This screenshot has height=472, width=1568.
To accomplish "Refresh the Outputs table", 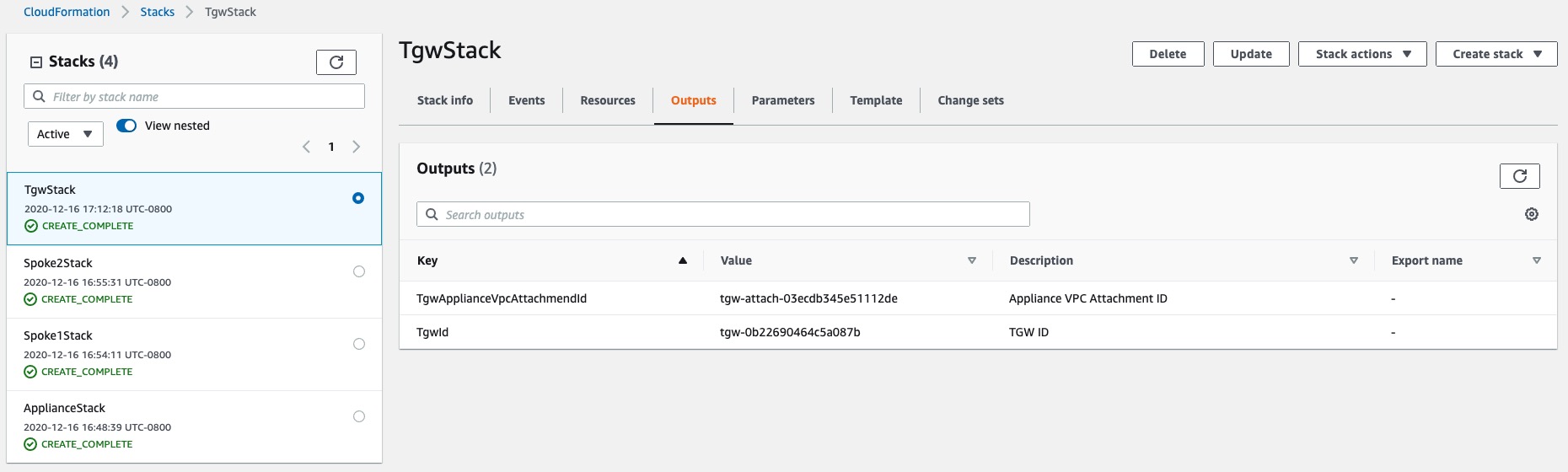I will [x=1520, y=176].
